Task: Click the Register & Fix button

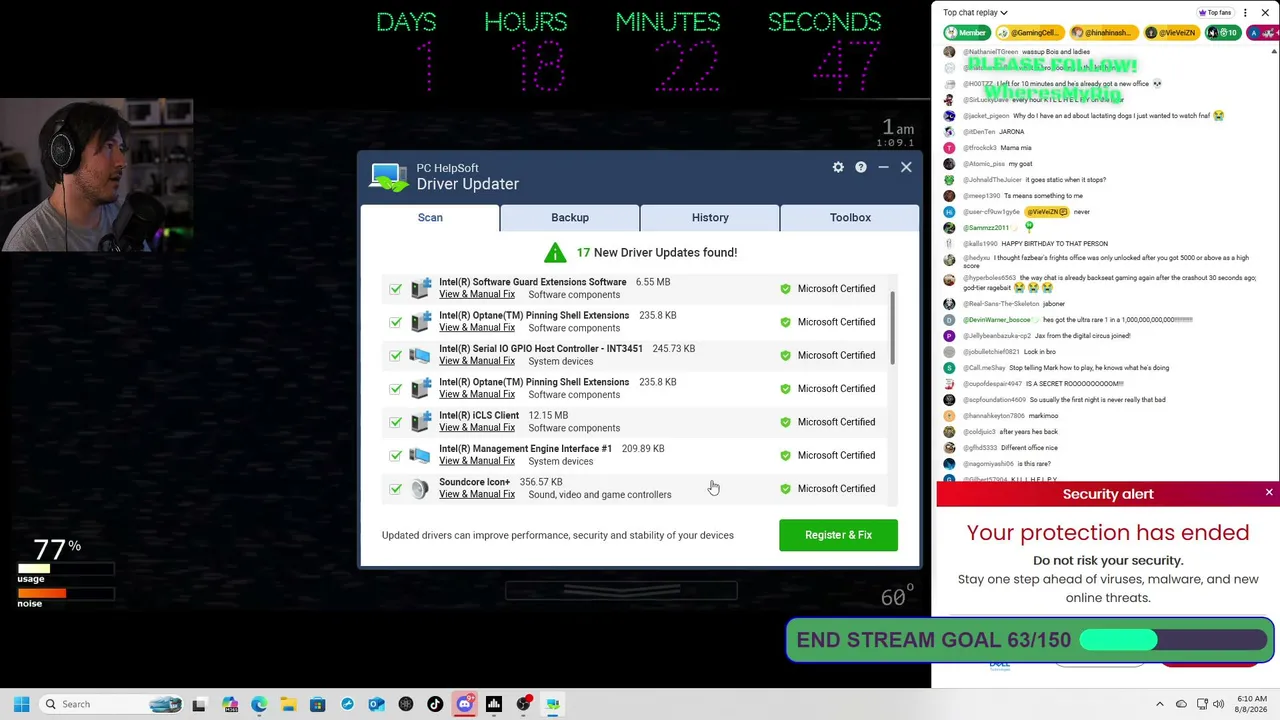Action: [x=838, y=535]
